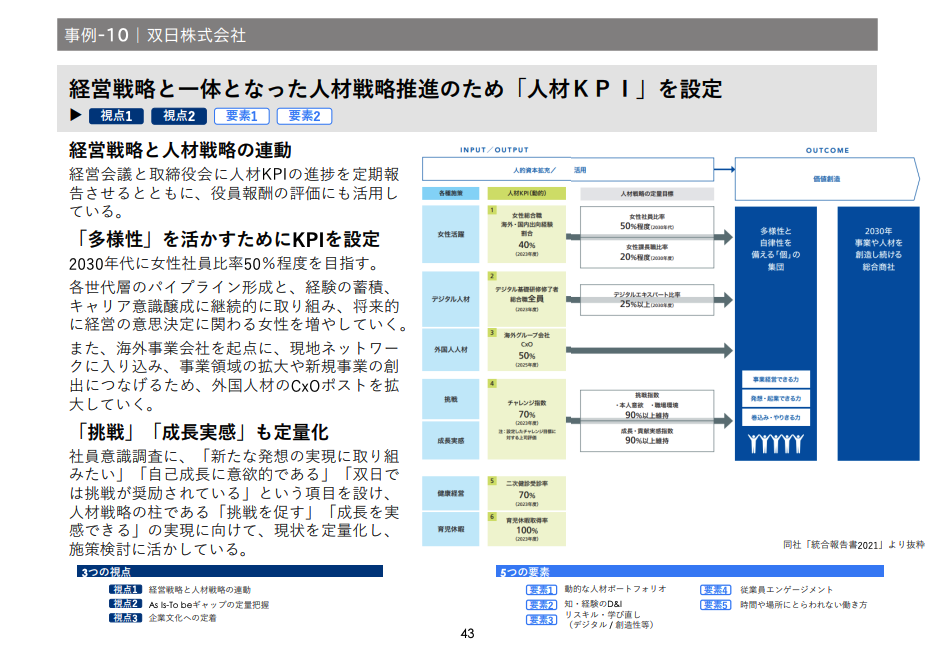Click number 1 badge in 女性総合職 box
This screenshot has height=645, width=936.
492,211
